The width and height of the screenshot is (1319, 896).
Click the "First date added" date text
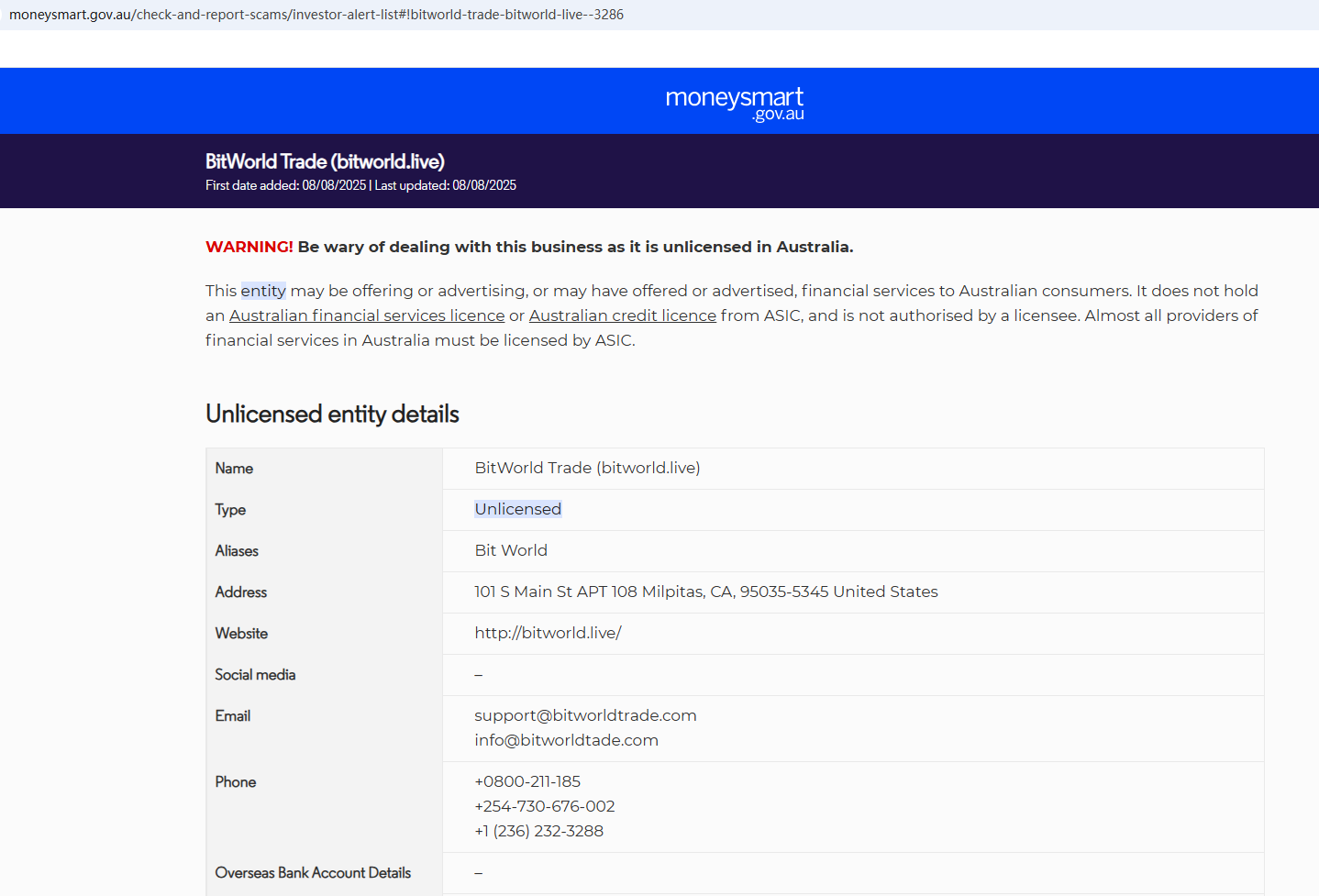tap(285, 185)
